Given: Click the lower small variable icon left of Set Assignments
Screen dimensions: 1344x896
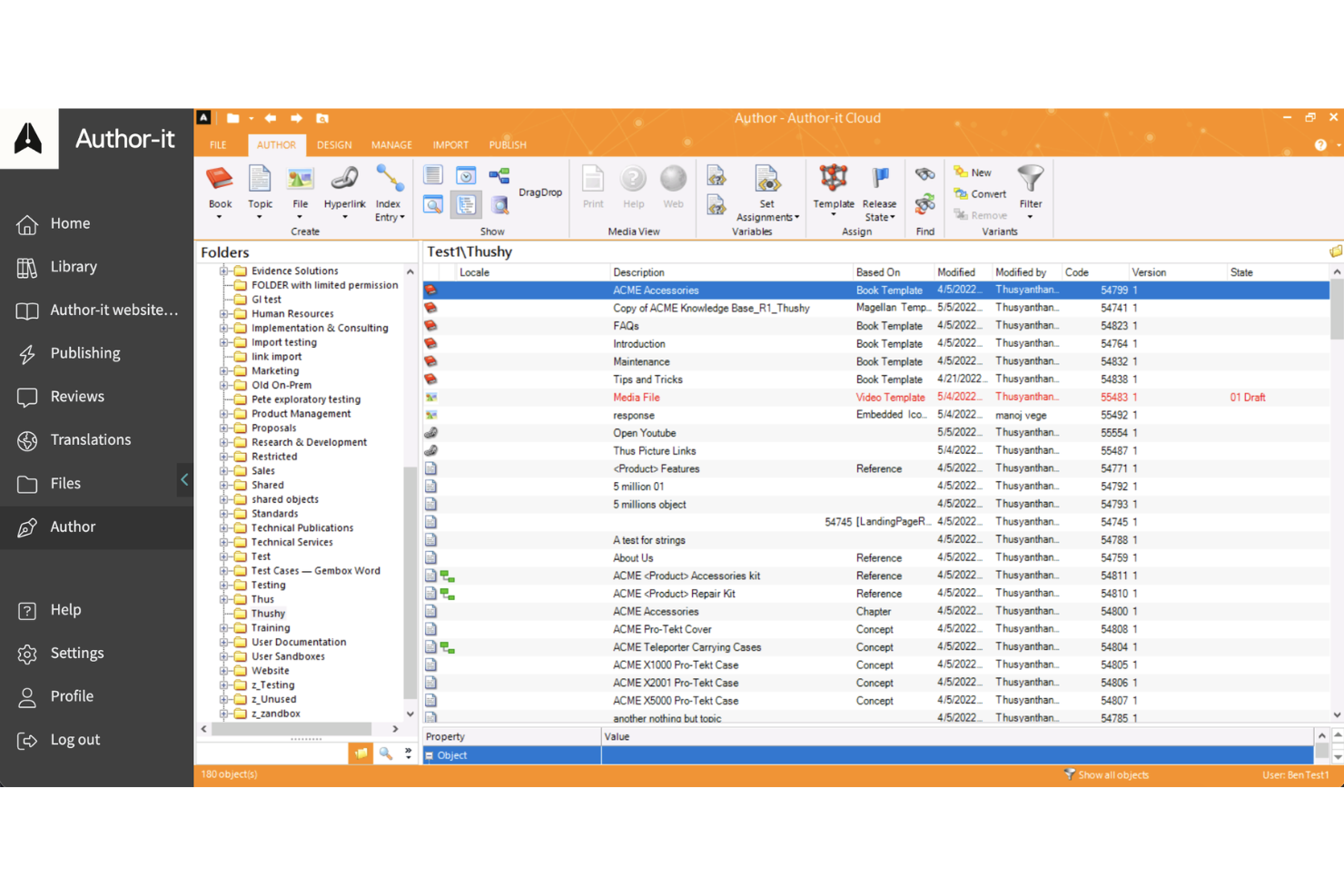Looking at the screenshot, I should click(716, 205).
